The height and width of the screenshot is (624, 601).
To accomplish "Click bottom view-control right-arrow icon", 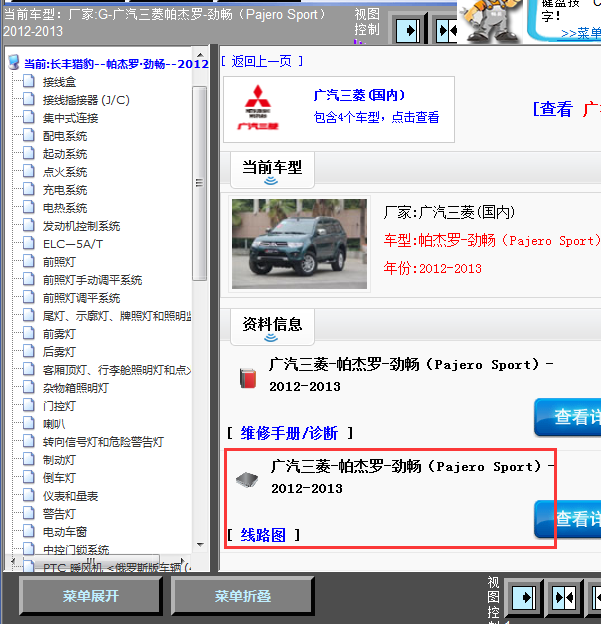I will click(525, 597).
